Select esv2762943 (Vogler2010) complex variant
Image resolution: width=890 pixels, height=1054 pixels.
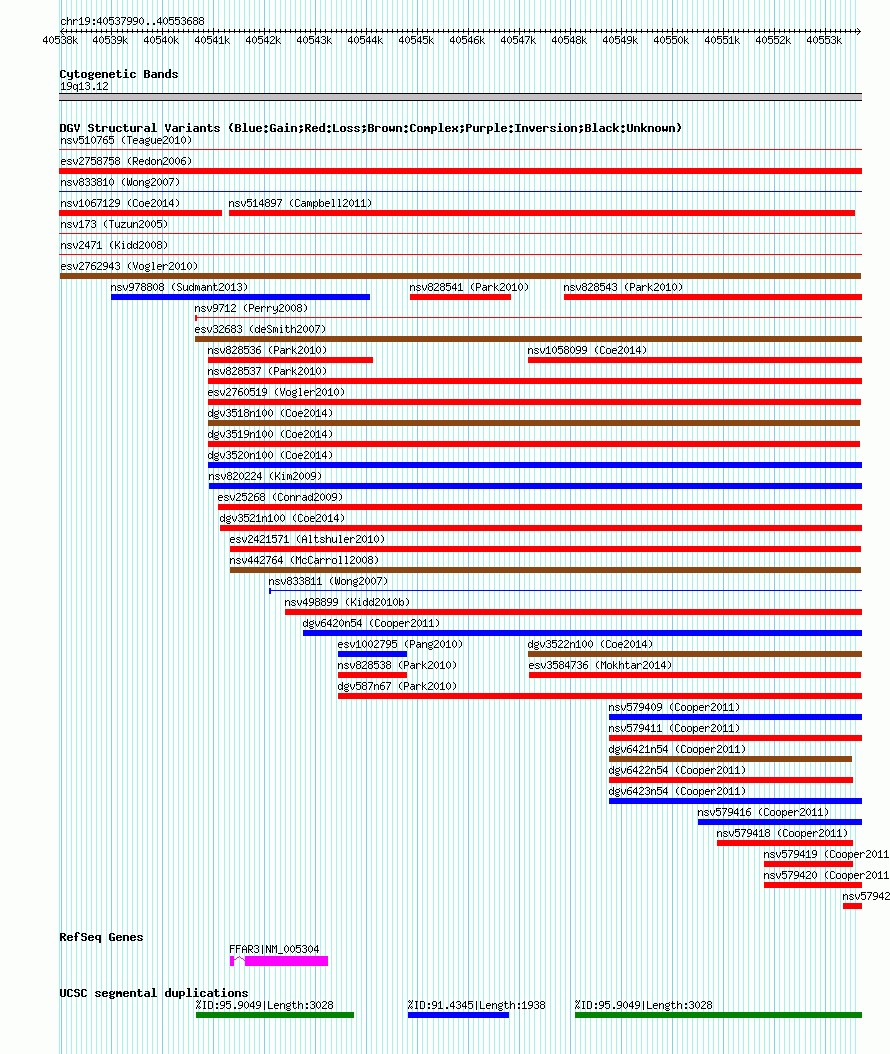click(460, 276)
